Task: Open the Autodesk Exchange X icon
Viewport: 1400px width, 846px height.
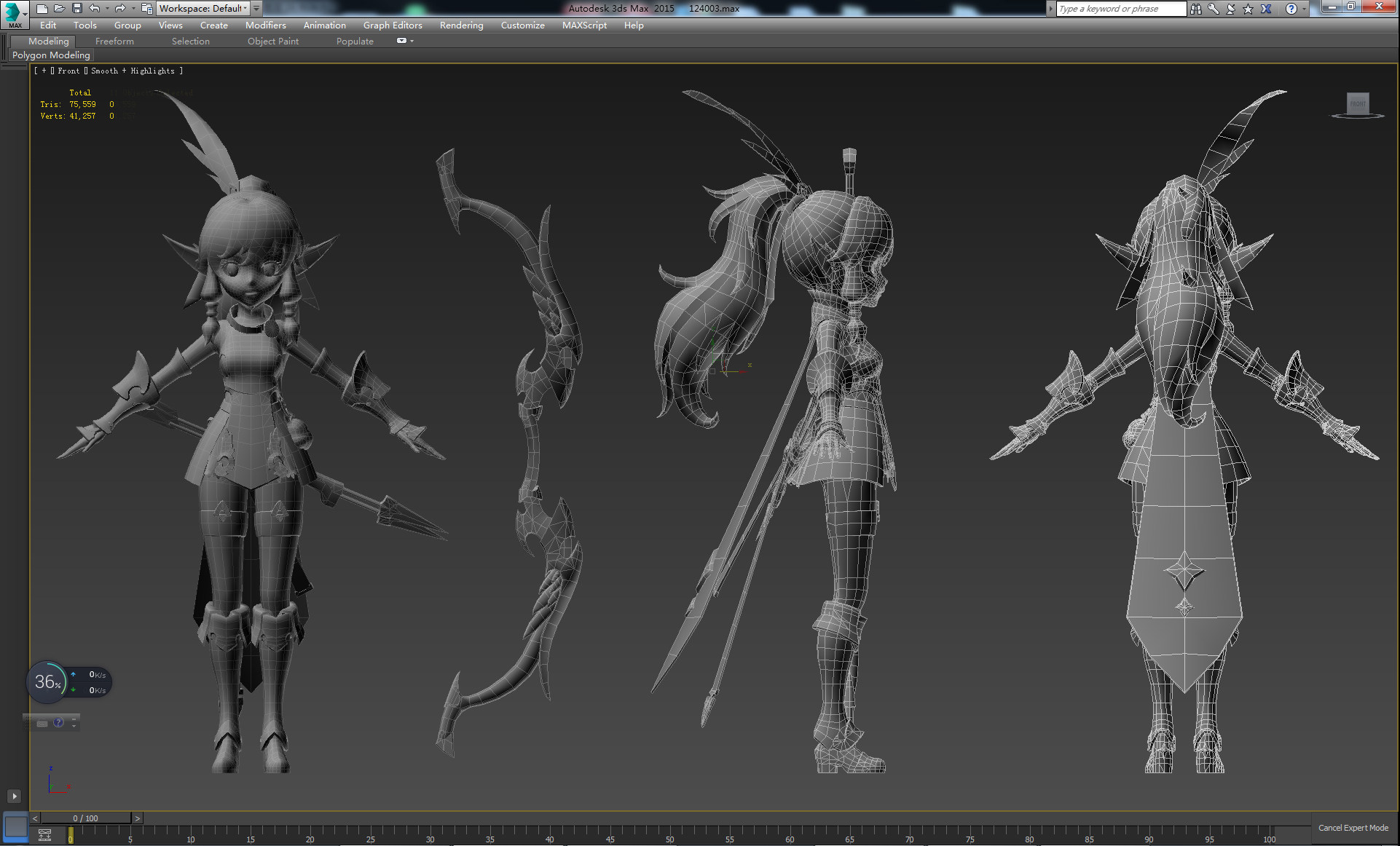Action: 1266,9
